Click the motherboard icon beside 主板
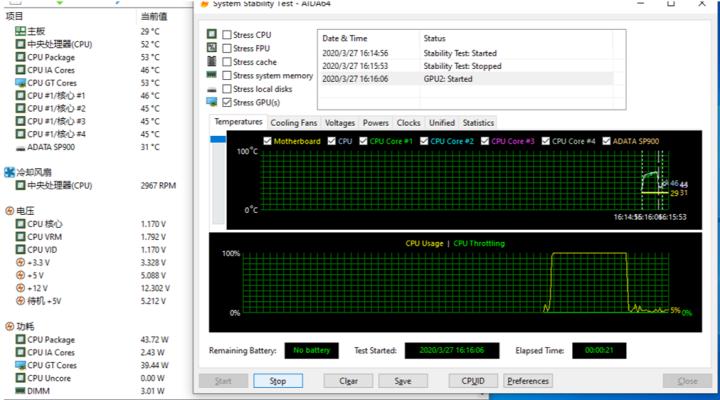The image size is (720, 400). coord(20,31)
